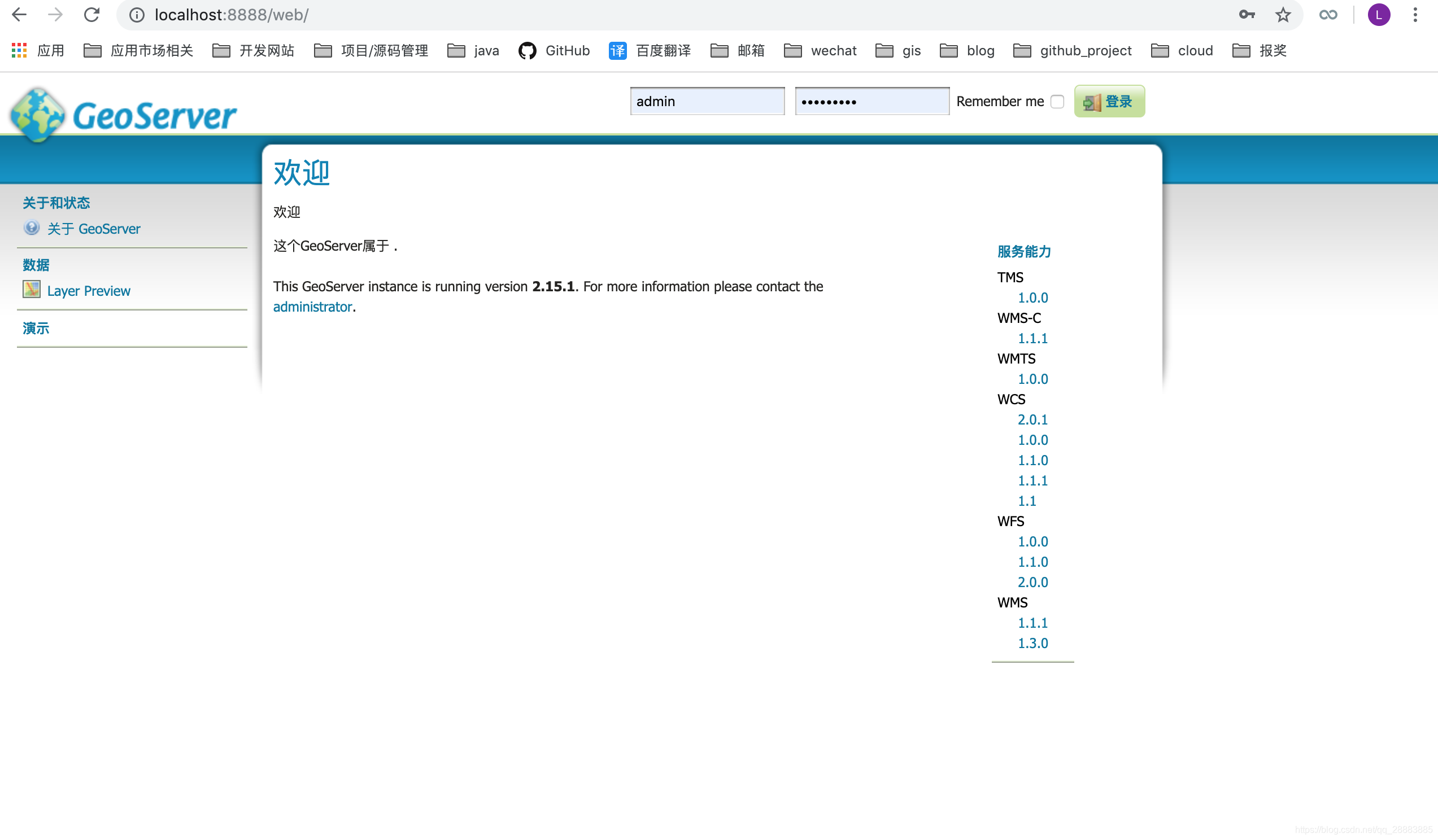This screenshot has height=840, width=1438.
Task: Click the saved password key icon
Action: click(x=1247, y=15)
